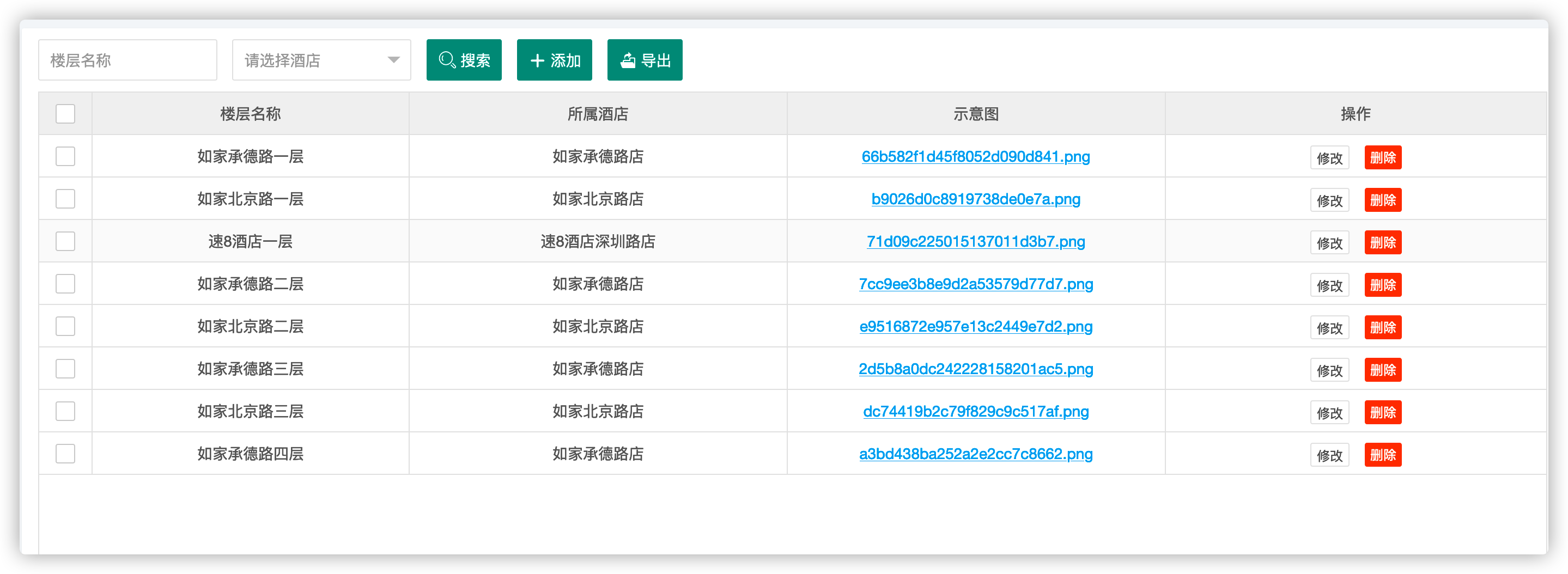Select the cell 速8酒店深圳路店
Screen dimensions: 1568x574
coord(598,242)
